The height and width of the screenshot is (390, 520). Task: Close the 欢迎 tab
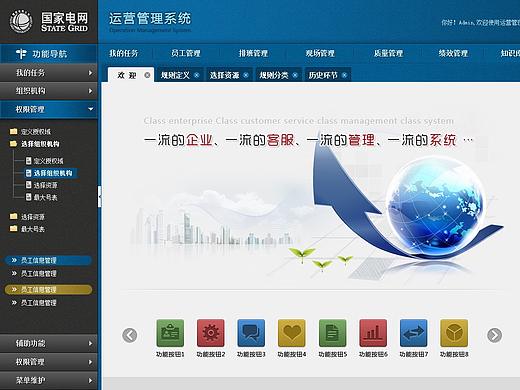pos(147,75)
